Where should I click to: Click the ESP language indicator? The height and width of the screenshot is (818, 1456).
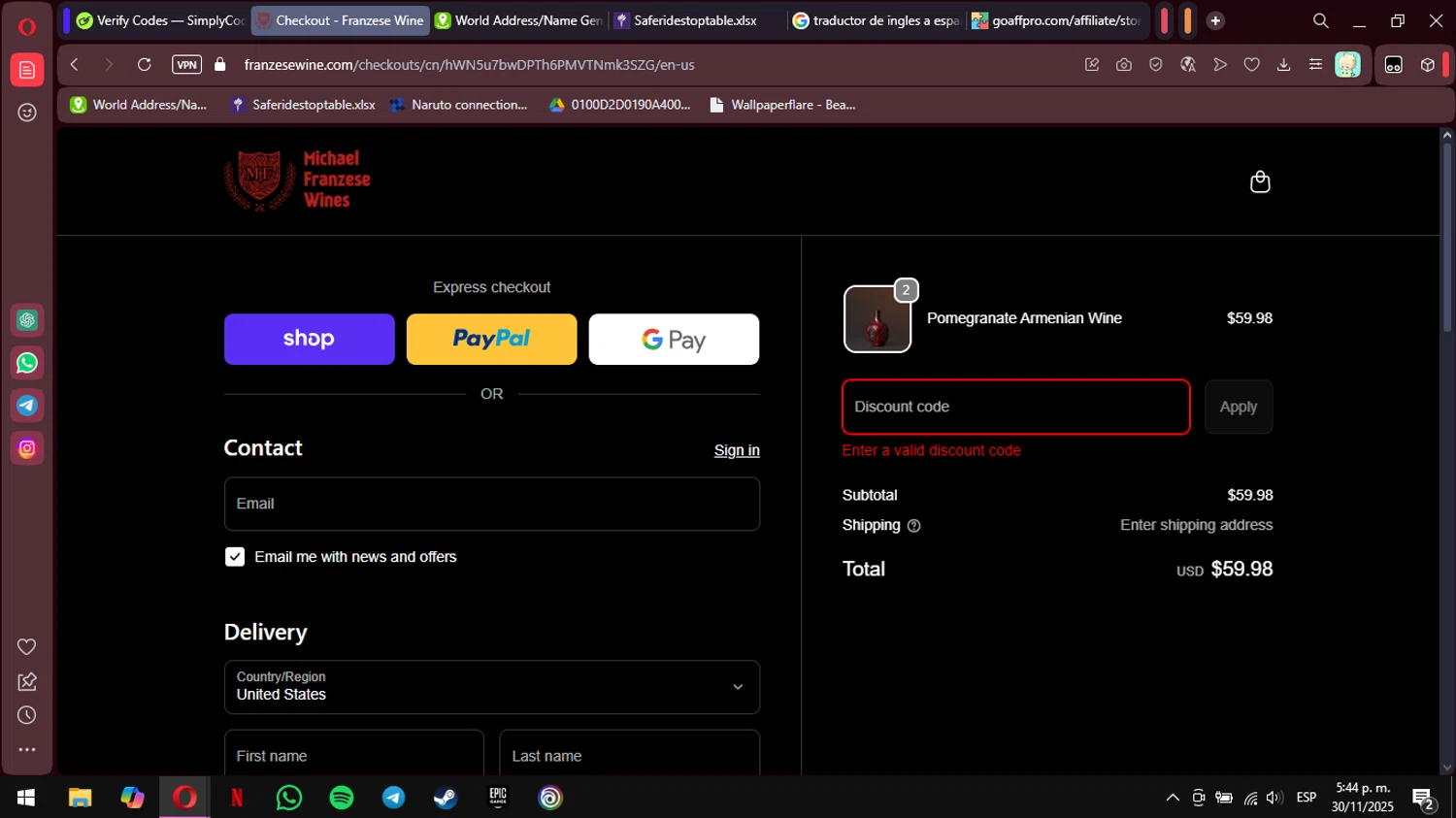pyautogui.click(x=1307, y=798)
